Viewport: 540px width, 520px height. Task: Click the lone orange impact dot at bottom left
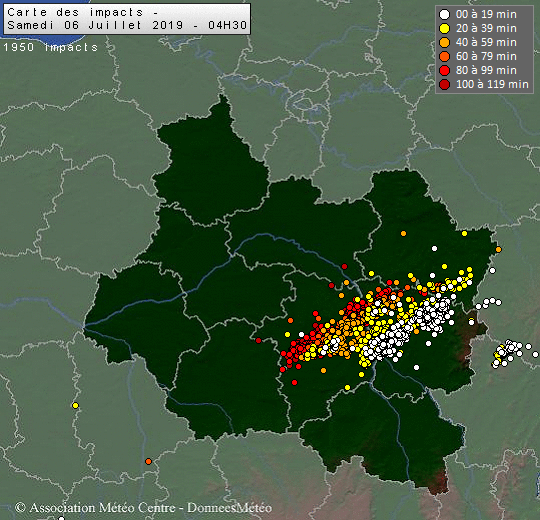[x=148, y=461]
